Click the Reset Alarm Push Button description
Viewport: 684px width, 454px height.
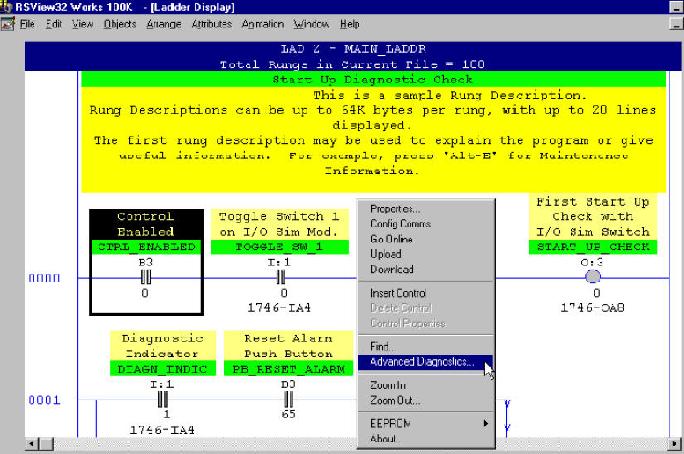coord(288,346)
